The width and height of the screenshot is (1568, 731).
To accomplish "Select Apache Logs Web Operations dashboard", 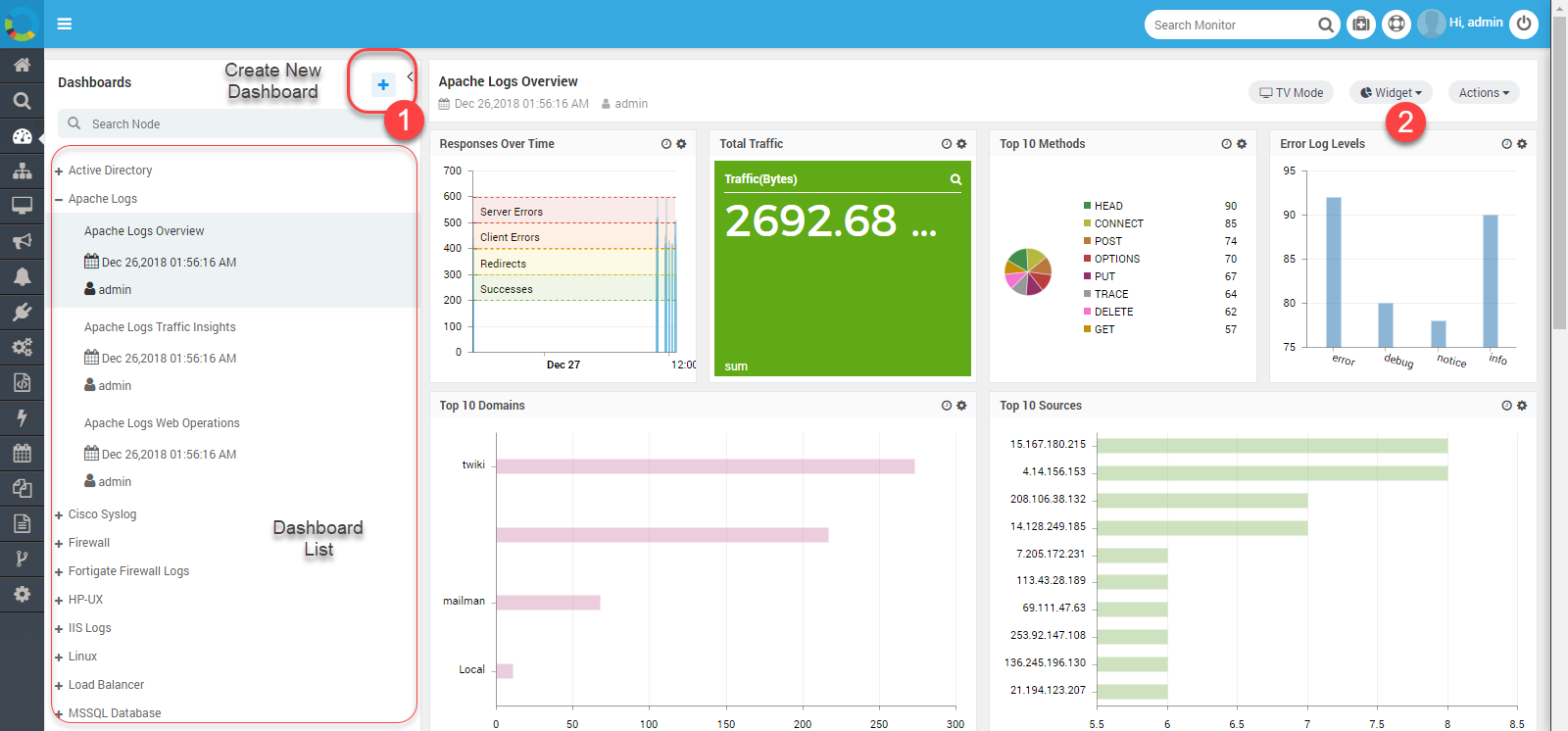I will click(x=162, y=423).
